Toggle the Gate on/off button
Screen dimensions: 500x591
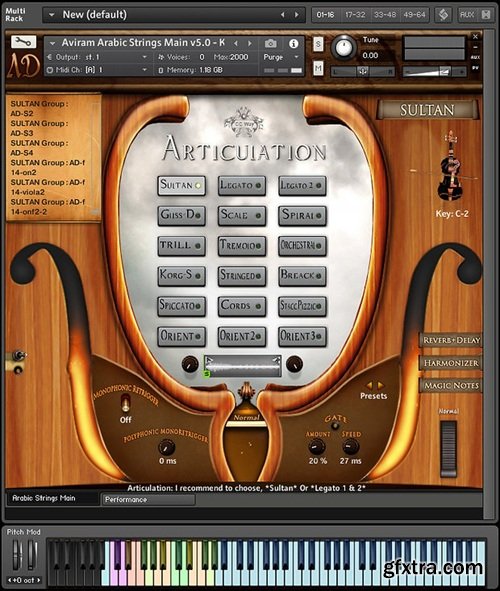pyautogui.click(x=335, y=426)
